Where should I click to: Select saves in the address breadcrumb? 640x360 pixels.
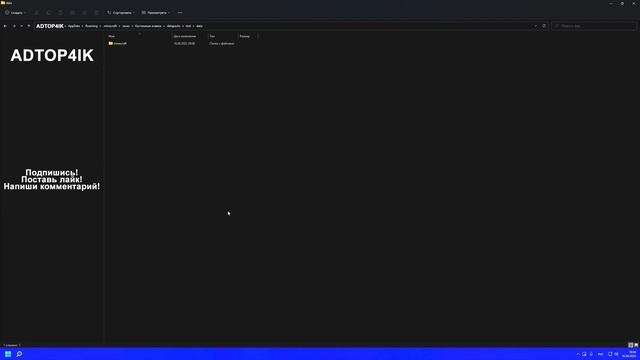pyautogui.click(x=126, y=26)
